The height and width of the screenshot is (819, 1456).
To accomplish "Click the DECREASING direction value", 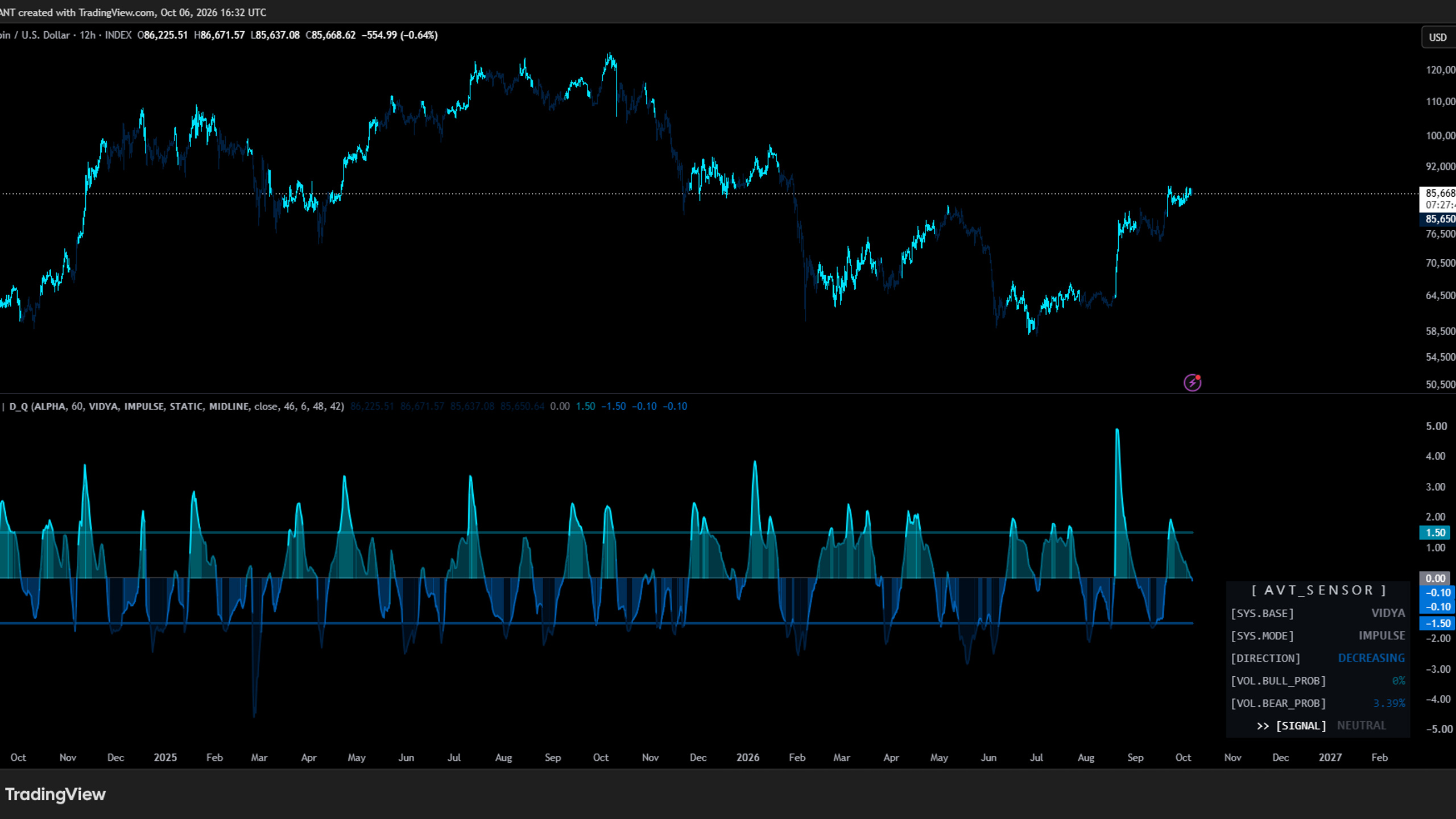I will [1371, 658].
